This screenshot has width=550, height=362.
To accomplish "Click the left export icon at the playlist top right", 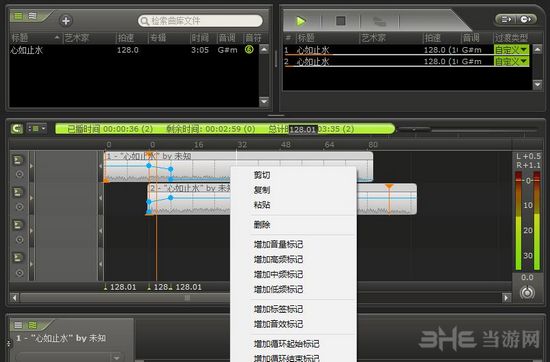I will pyautogui.click(x=505, y=19).
